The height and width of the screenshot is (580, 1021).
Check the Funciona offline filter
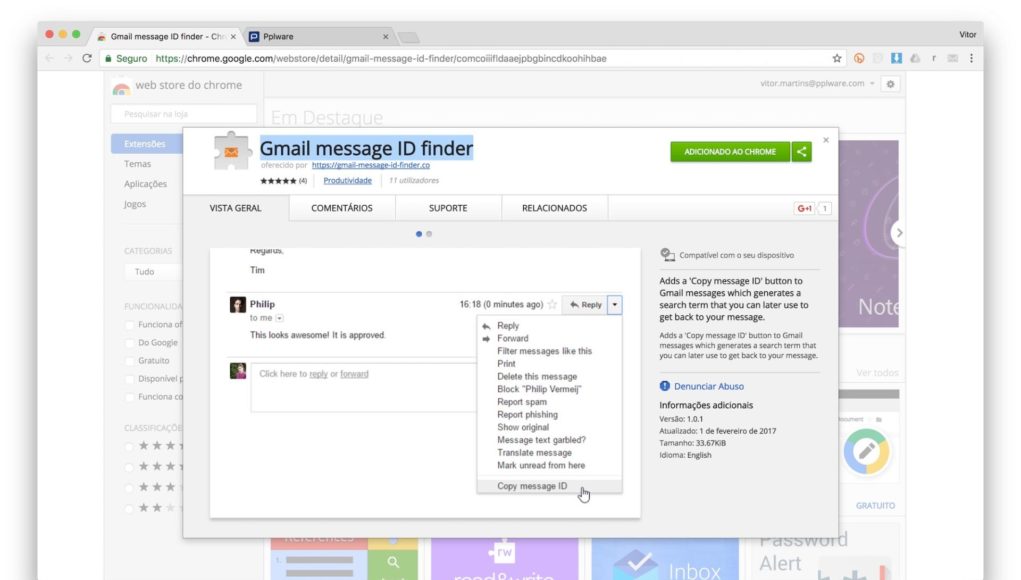[x=129, y=325]
